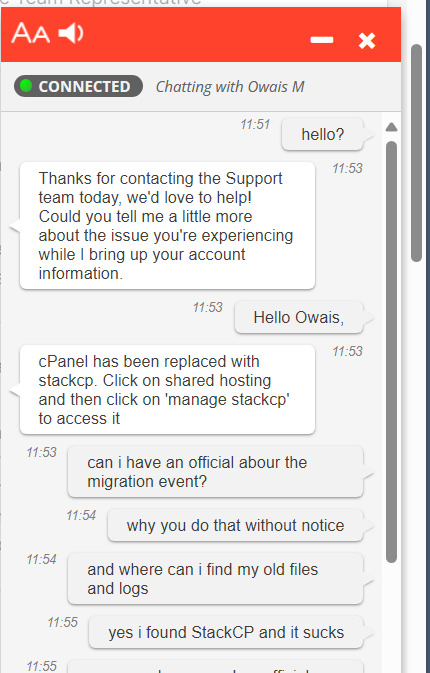The image size is (430, 673).
Task: Click the 'Thanks for contacting the Support' message
Action: tap(167, 226)
